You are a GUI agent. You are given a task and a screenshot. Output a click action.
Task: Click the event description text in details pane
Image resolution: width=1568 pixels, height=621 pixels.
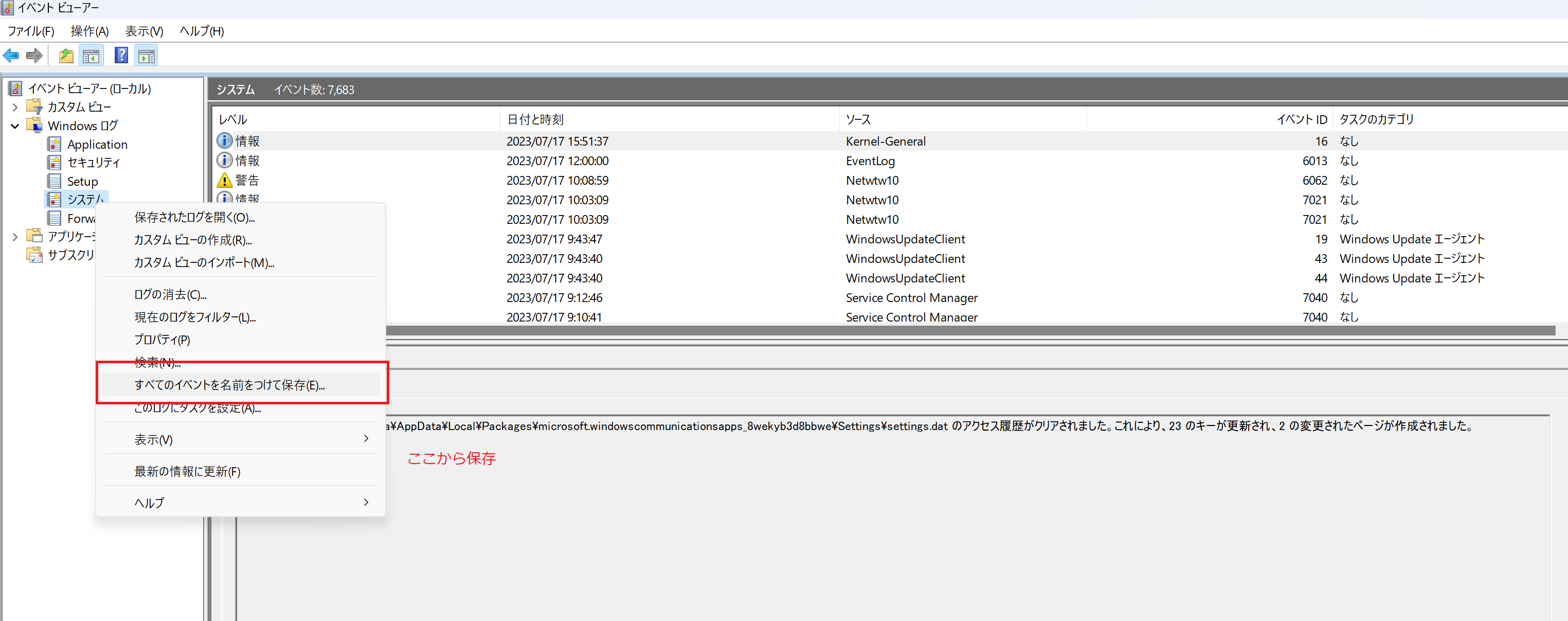(x=929, y=426)
